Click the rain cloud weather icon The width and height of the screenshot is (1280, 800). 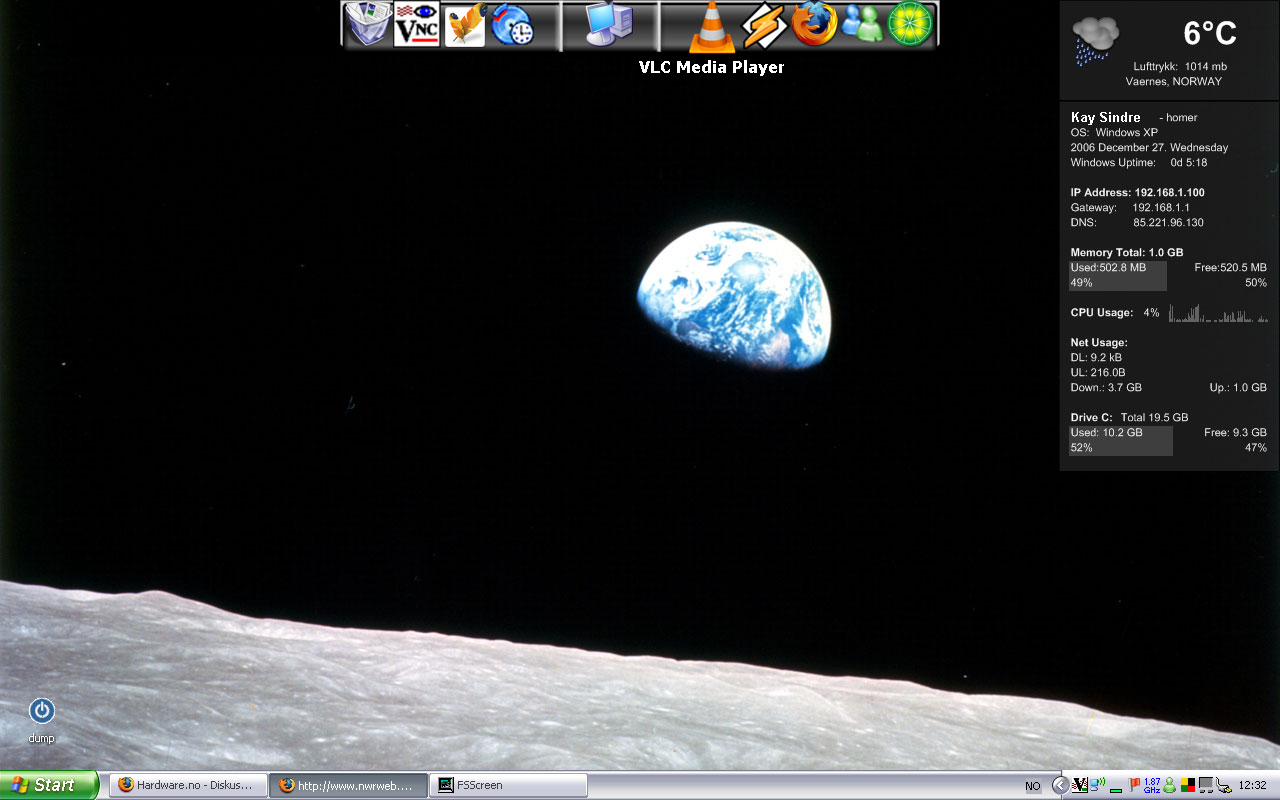coord(1095,41)
